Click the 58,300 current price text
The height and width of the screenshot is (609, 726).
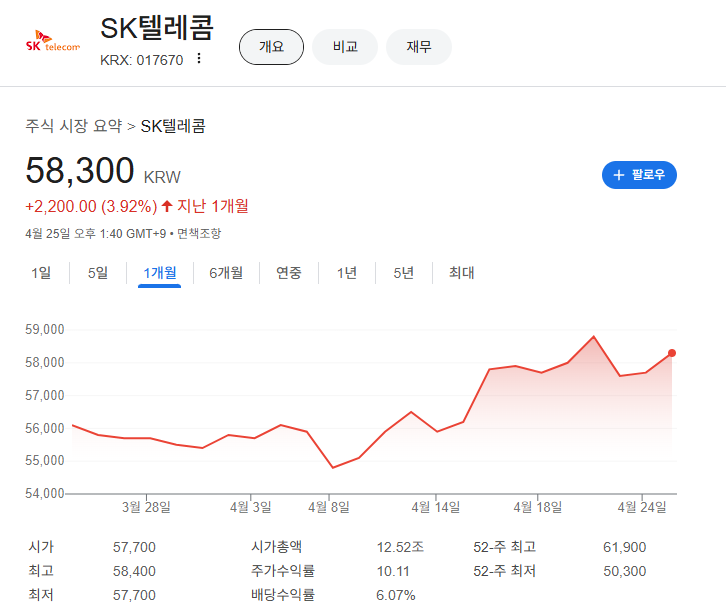[x=80, y=170]
